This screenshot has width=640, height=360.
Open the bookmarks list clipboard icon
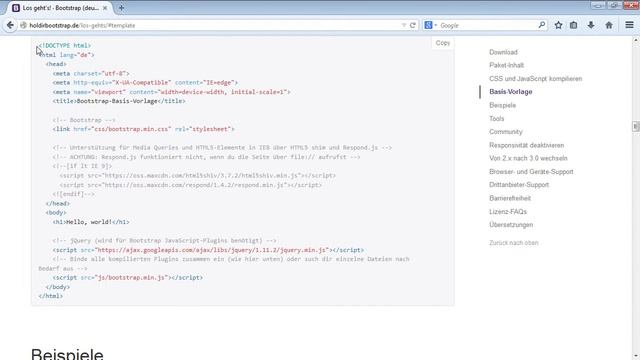pyautogui.click(x=573, y=25)
